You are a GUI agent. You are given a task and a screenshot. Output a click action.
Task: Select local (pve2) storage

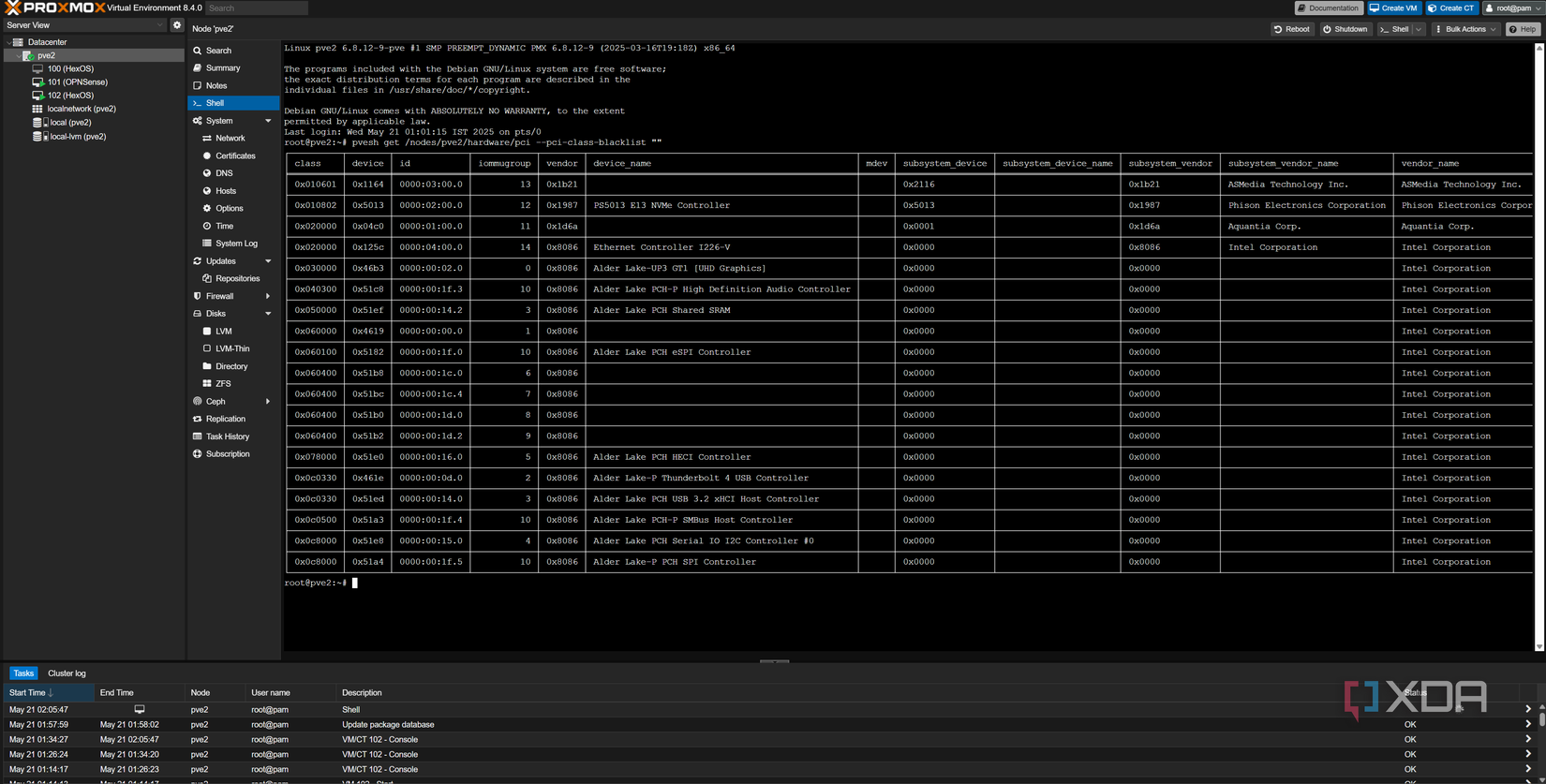(x=70, y=123)
